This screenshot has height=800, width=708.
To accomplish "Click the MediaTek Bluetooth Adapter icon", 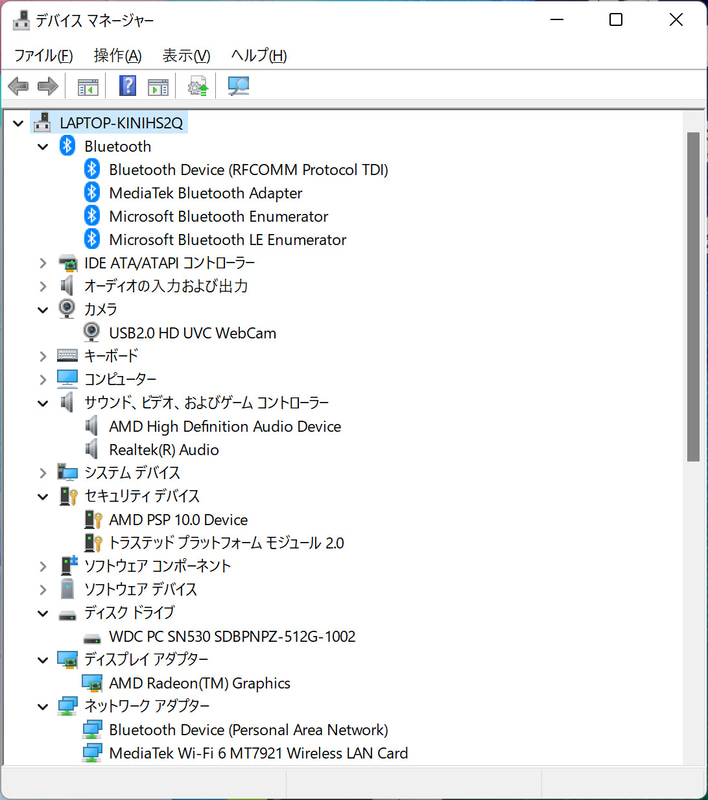I will (92, 193).
